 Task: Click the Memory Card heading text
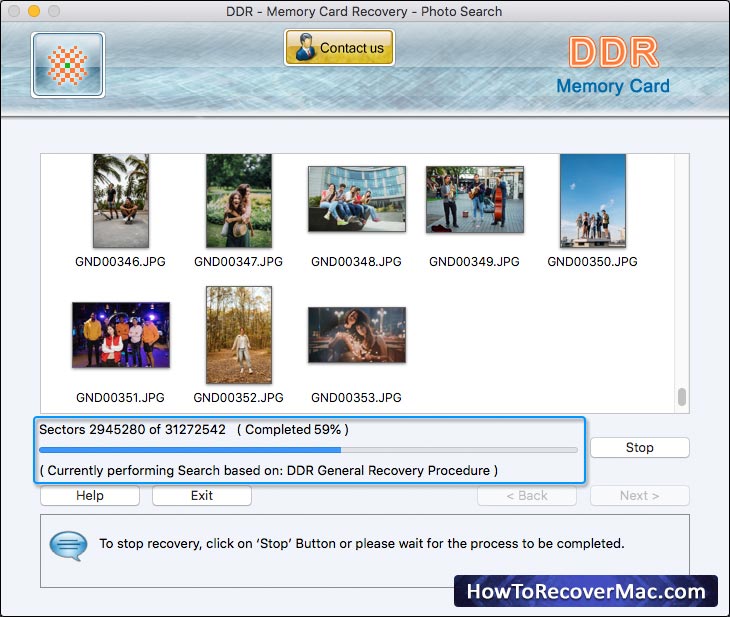click(613, 86)
